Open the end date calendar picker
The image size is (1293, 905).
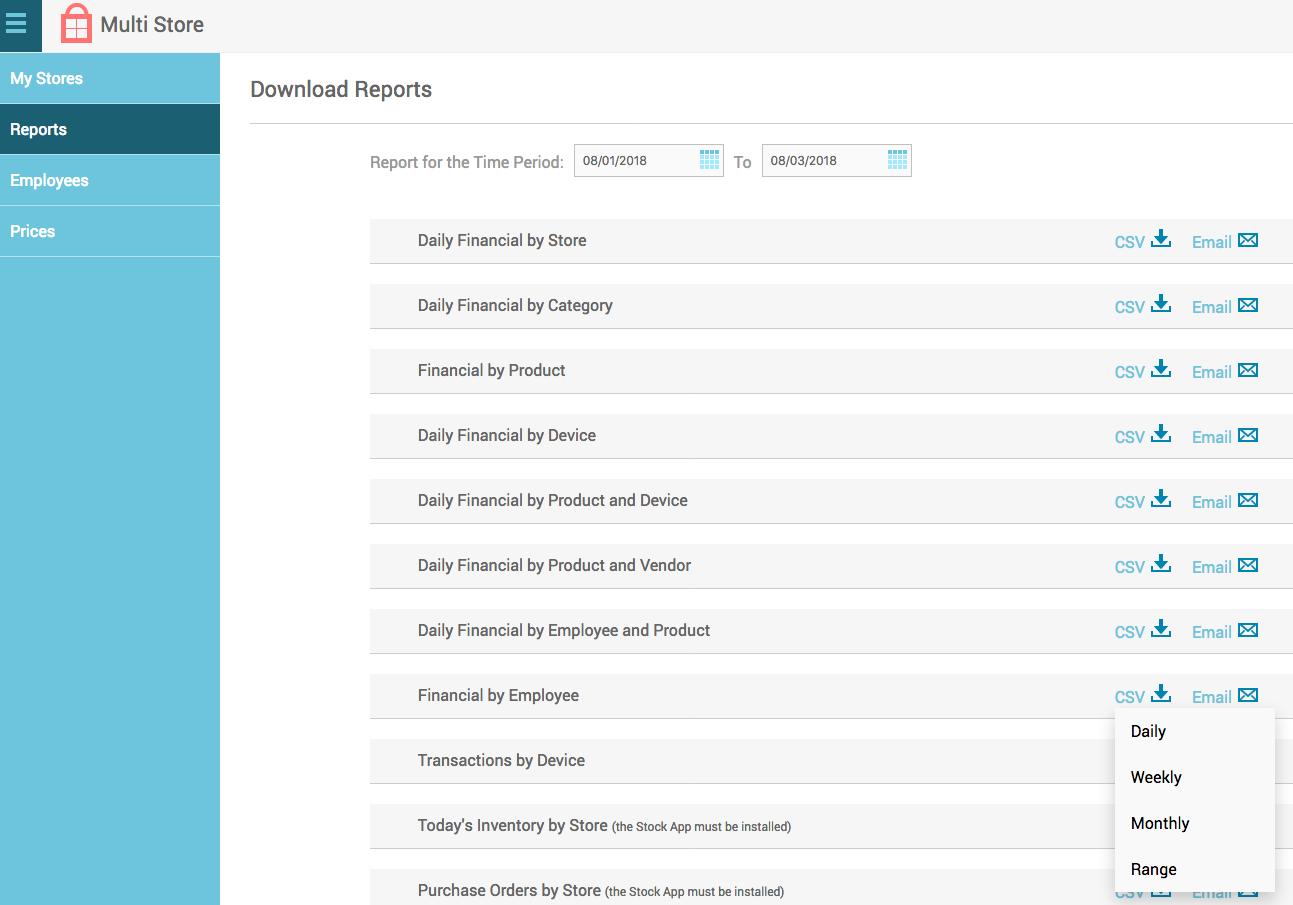(x=897, y=159)
